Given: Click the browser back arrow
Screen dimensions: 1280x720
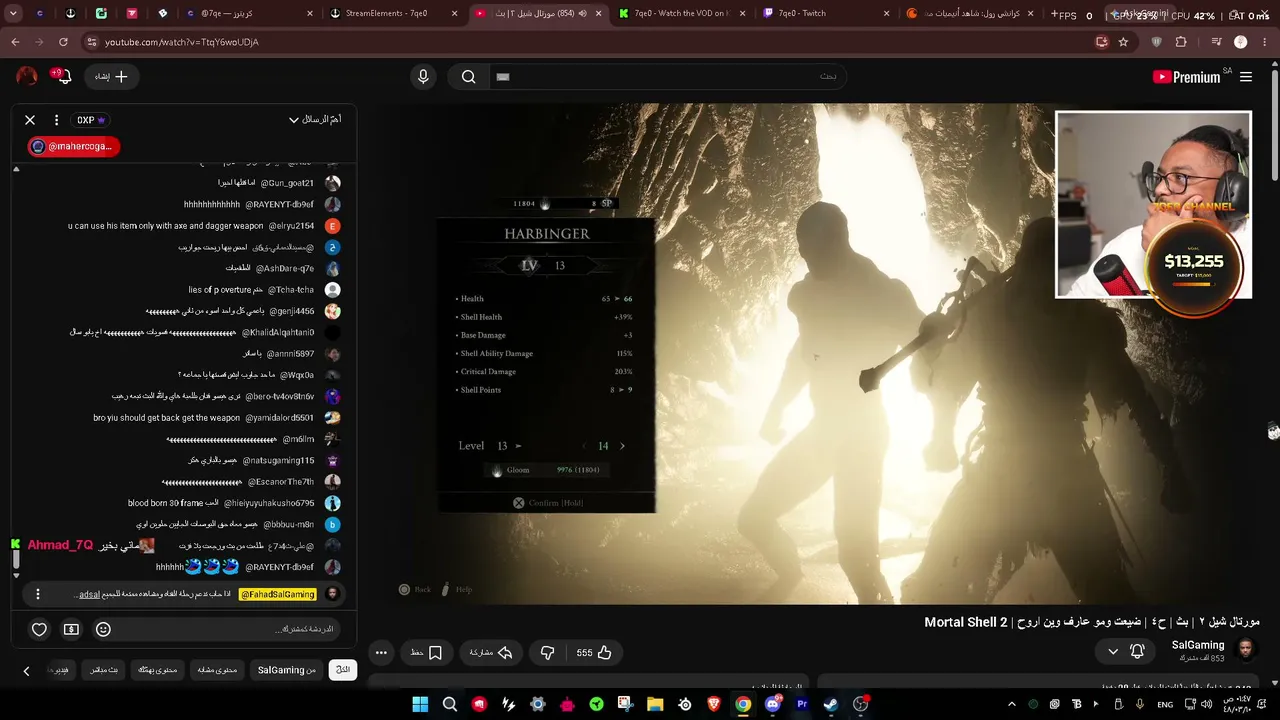Looking at the screenshot, I should (x=15, y=42).
